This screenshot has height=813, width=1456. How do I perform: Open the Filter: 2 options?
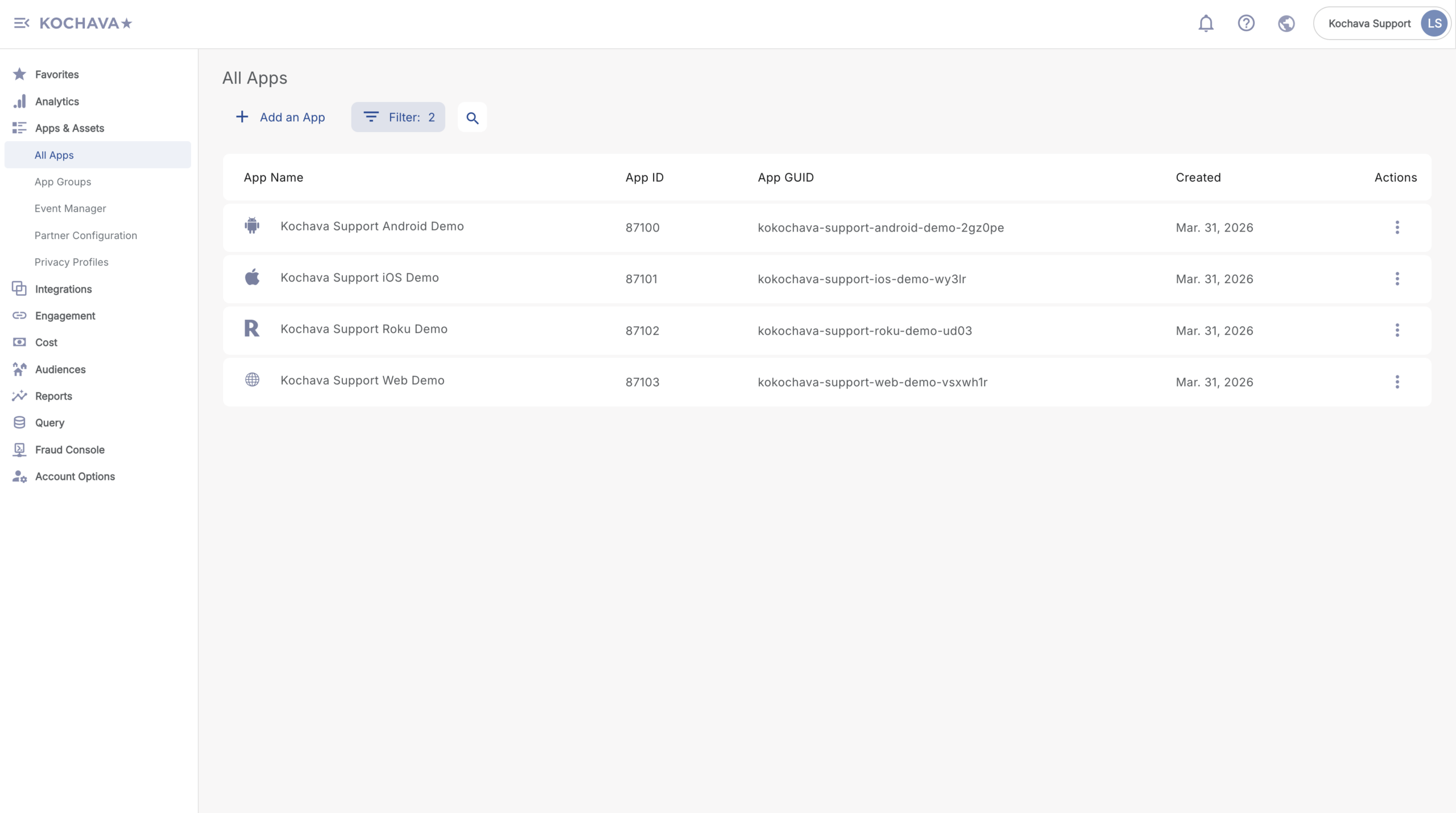click(398, 117)
